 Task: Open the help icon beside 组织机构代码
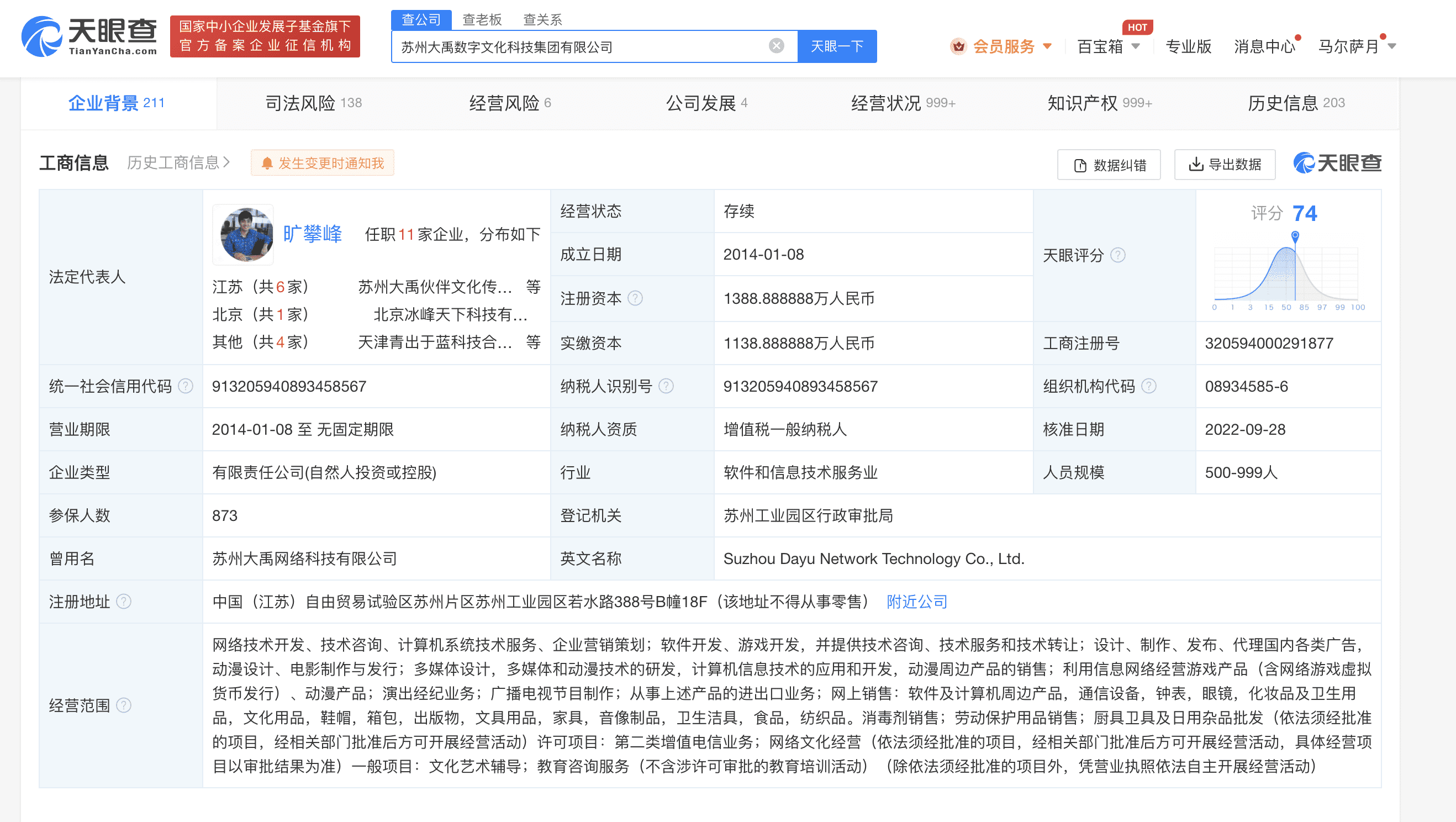(1148, 386)
